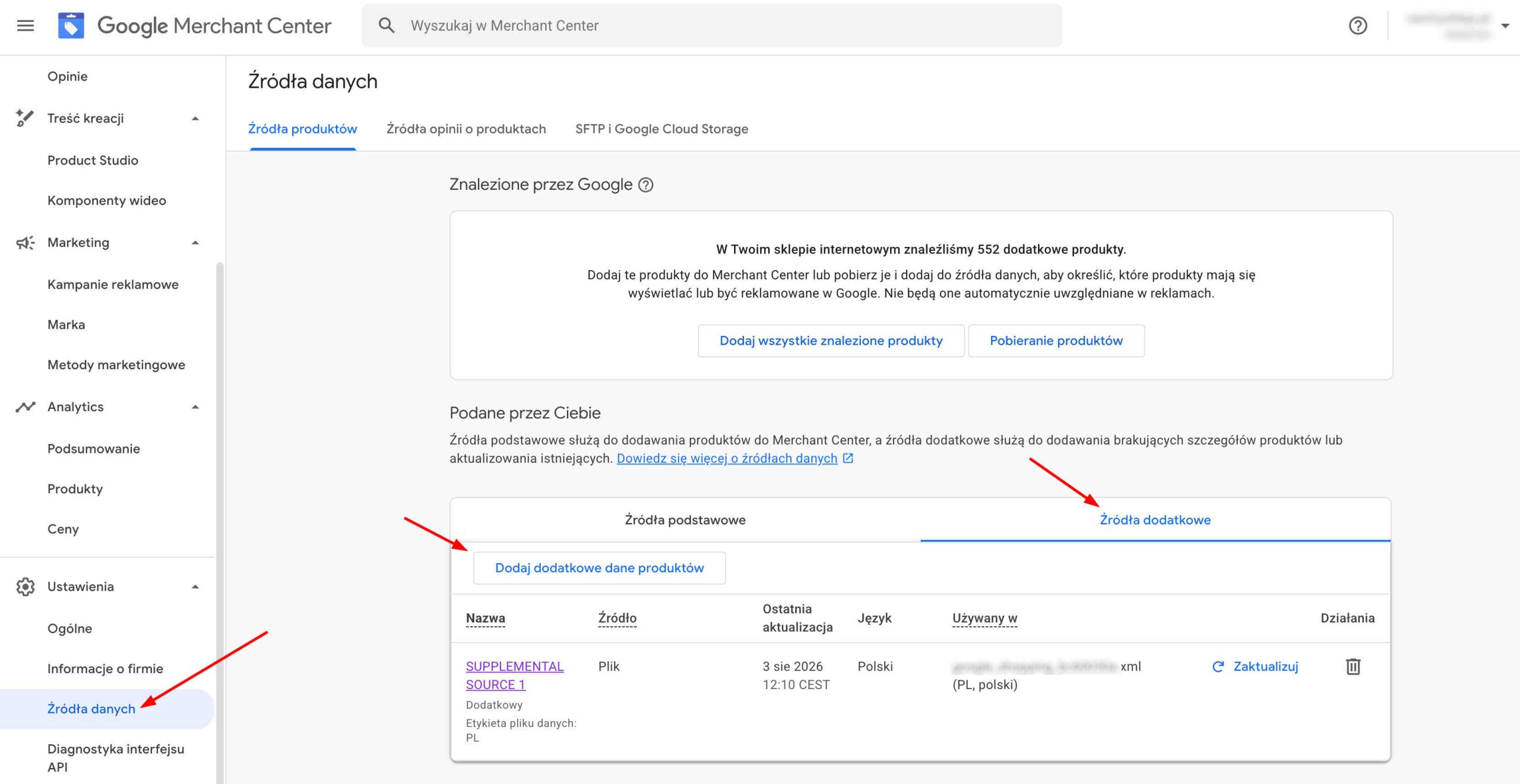
Task: Open Ogólne under Ustawienia
Action: 70,629
